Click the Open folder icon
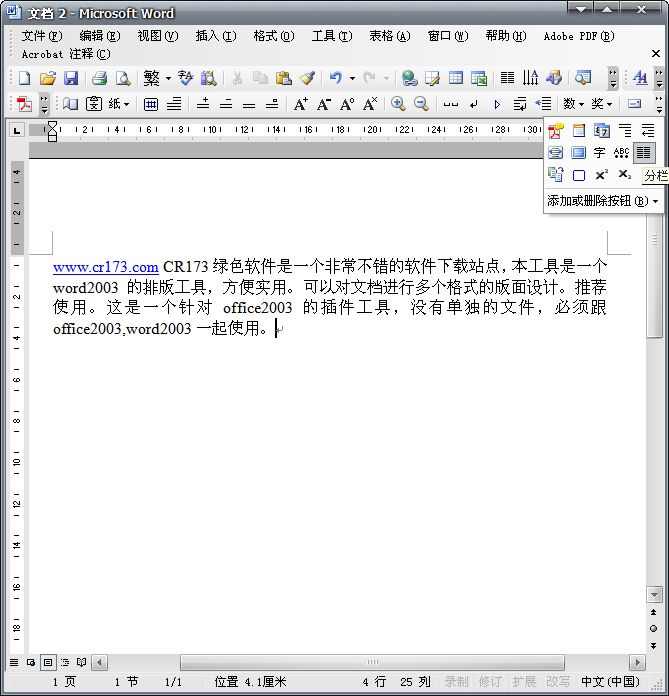 [x=48, y=78]
